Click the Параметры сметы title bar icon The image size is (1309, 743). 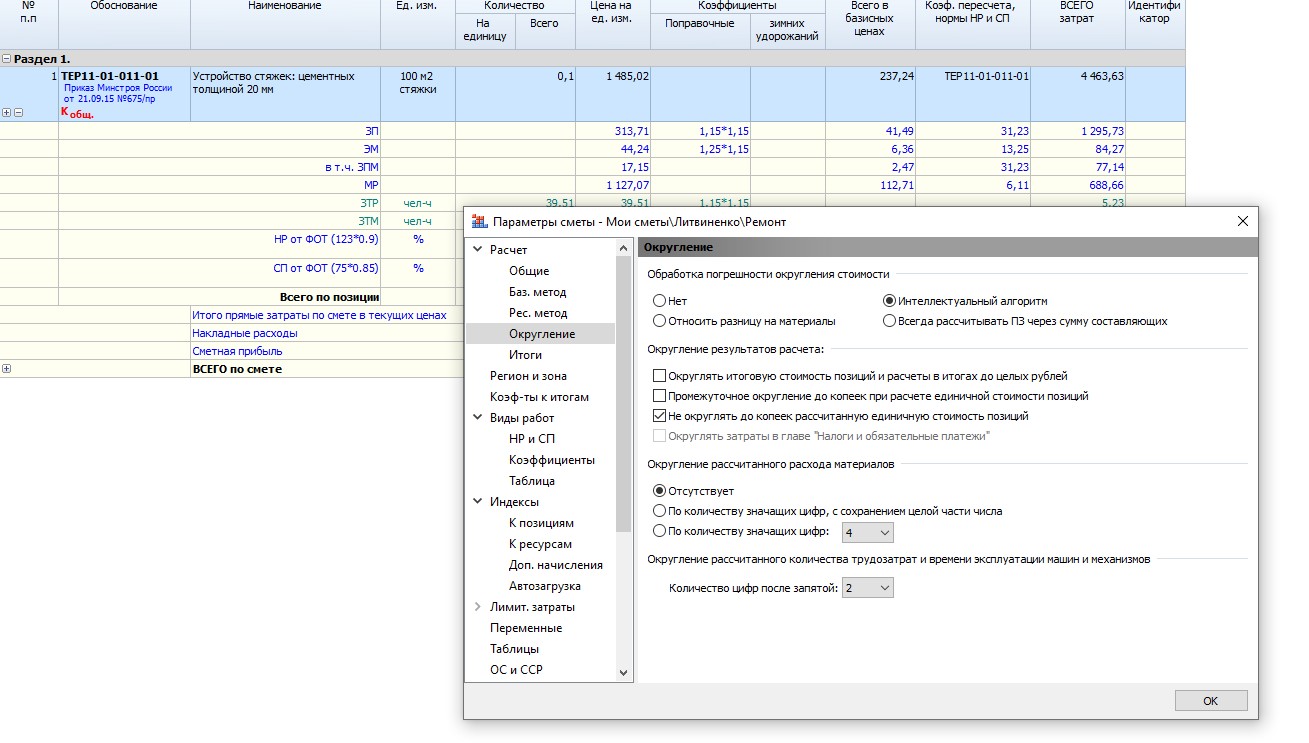[x=478, y=221]
